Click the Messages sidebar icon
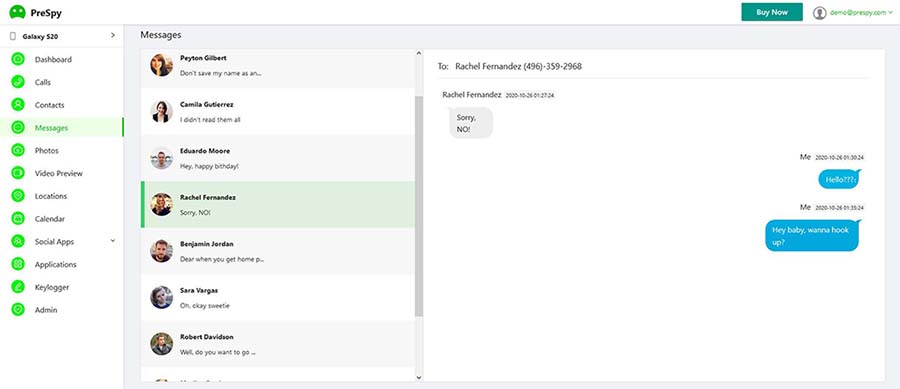This screenshot has height=389, width=900. pyautogui.click(x=18, y=128)
